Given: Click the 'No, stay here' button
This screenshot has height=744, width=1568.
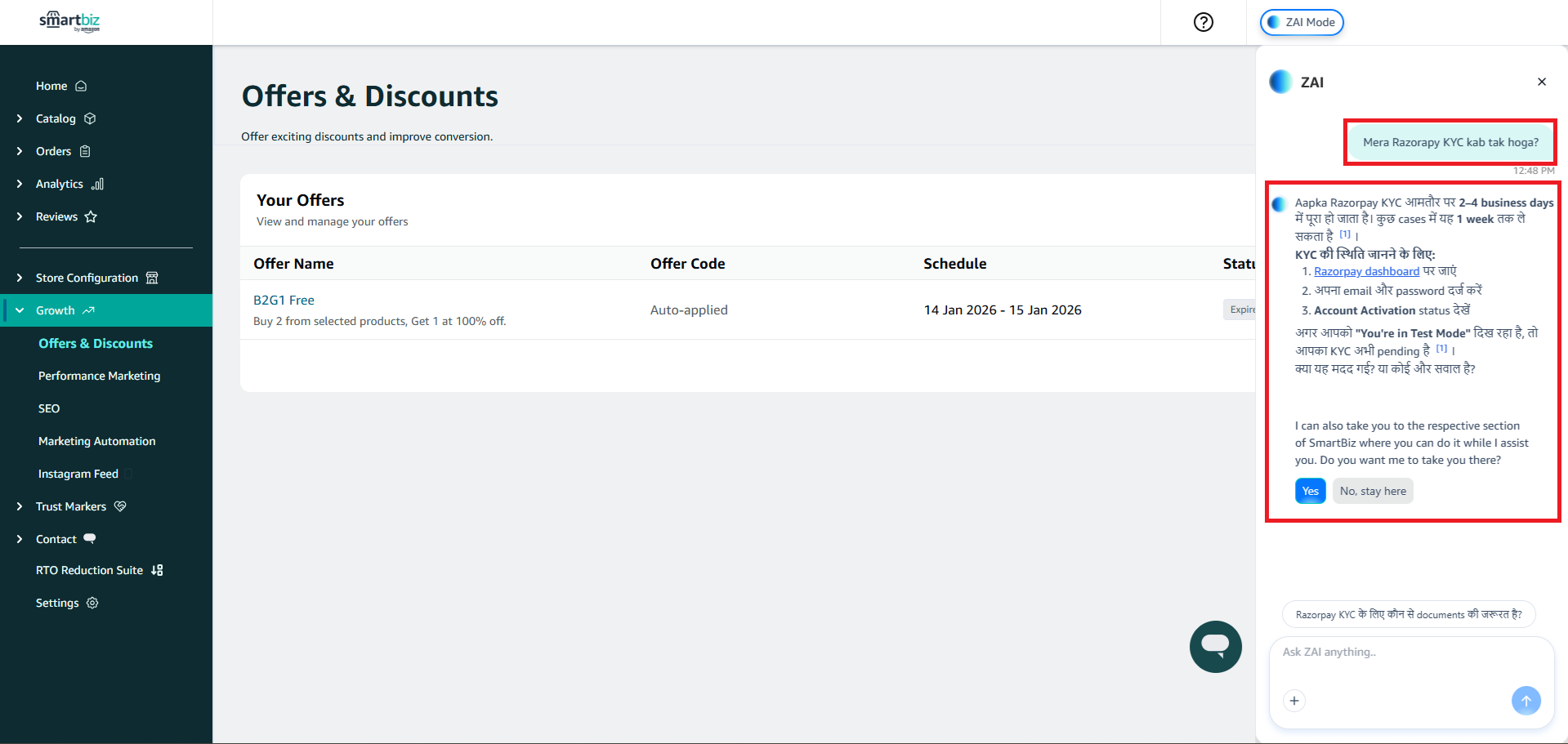Looking at the screenshot, I should (1372, 491).
